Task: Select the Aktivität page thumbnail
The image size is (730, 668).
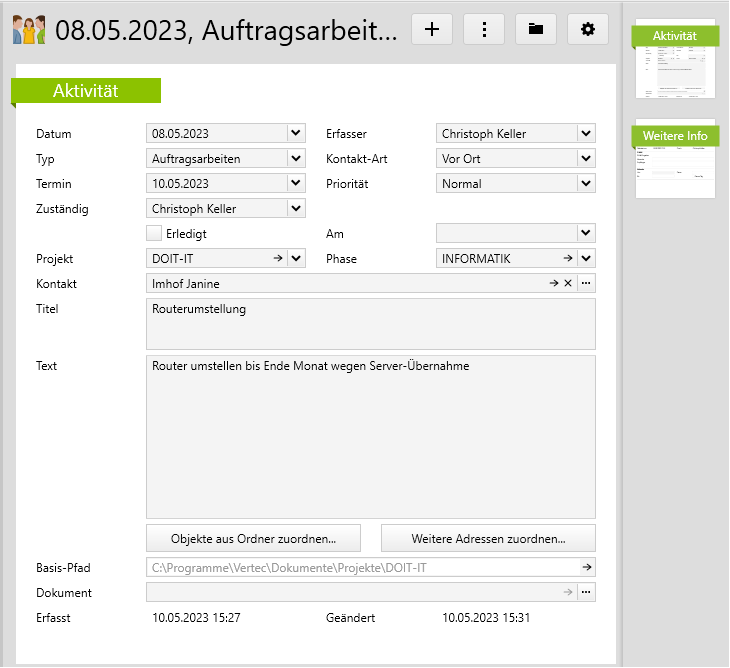Action: pos(675,60)
